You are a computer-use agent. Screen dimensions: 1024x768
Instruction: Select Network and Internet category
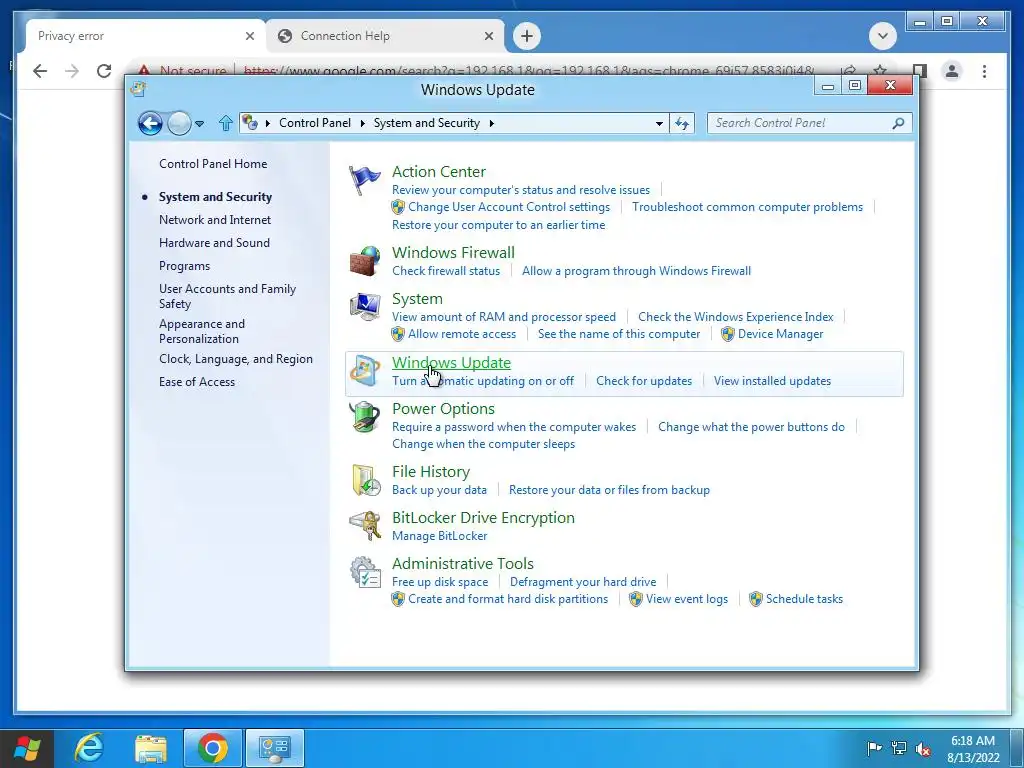215,220
